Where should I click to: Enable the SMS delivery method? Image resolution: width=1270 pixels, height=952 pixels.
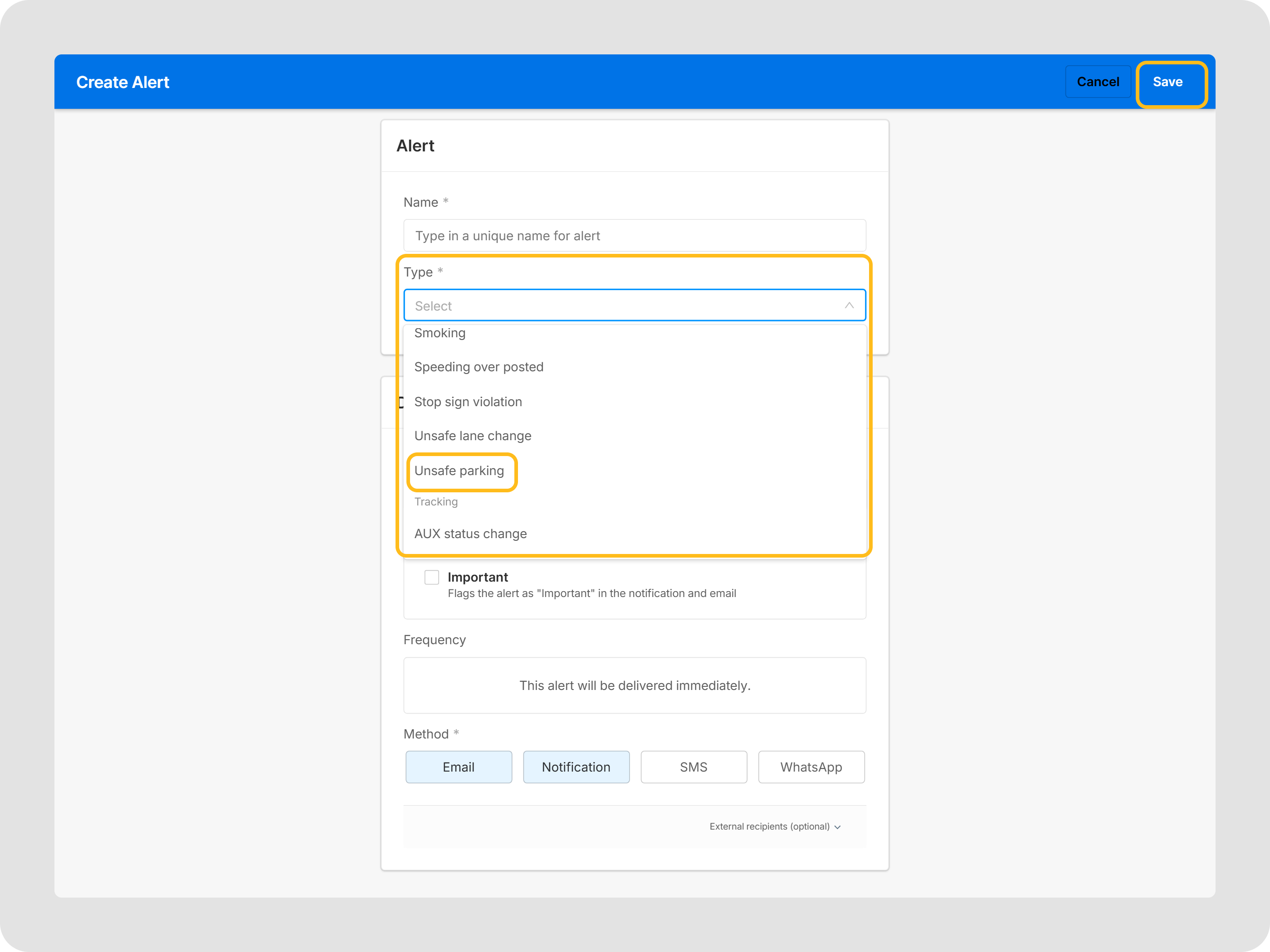click(x=693, y=767)
